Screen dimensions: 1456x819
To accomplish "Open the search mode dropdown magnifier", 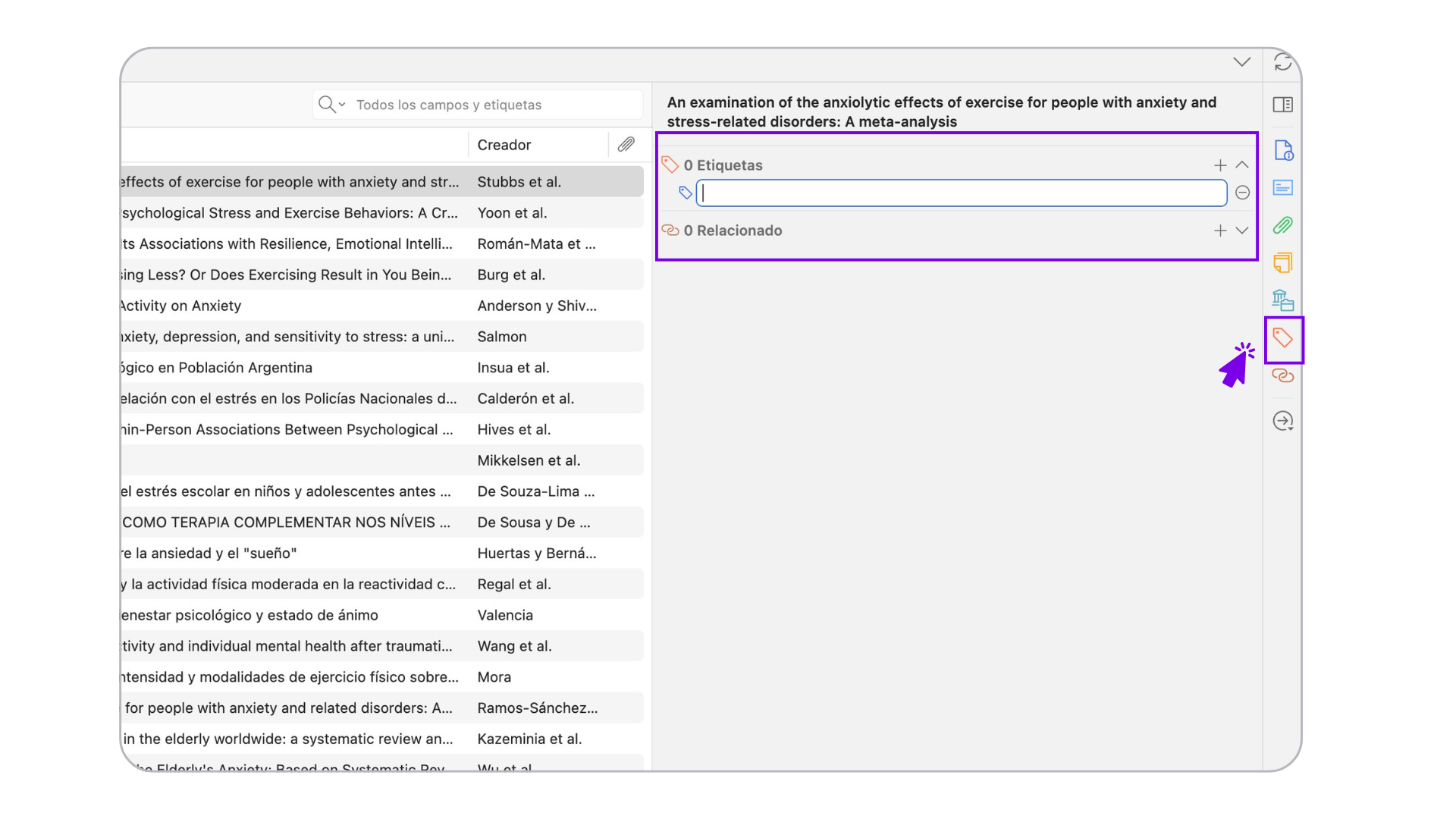I will [331, 105].
